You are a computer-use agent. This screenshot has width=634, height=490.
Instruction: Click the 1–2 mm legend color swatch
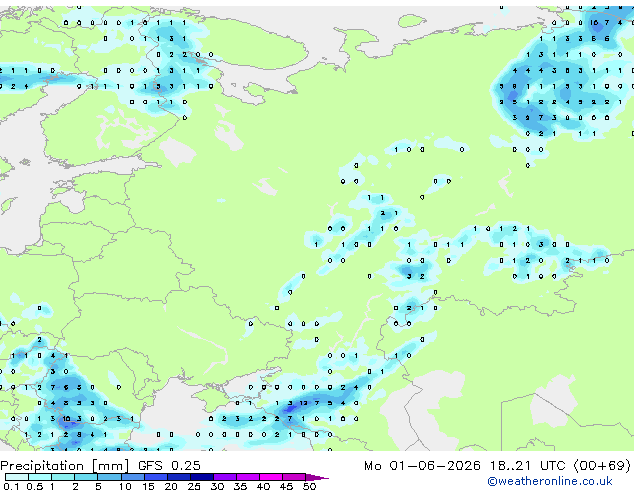pos(63,477)
